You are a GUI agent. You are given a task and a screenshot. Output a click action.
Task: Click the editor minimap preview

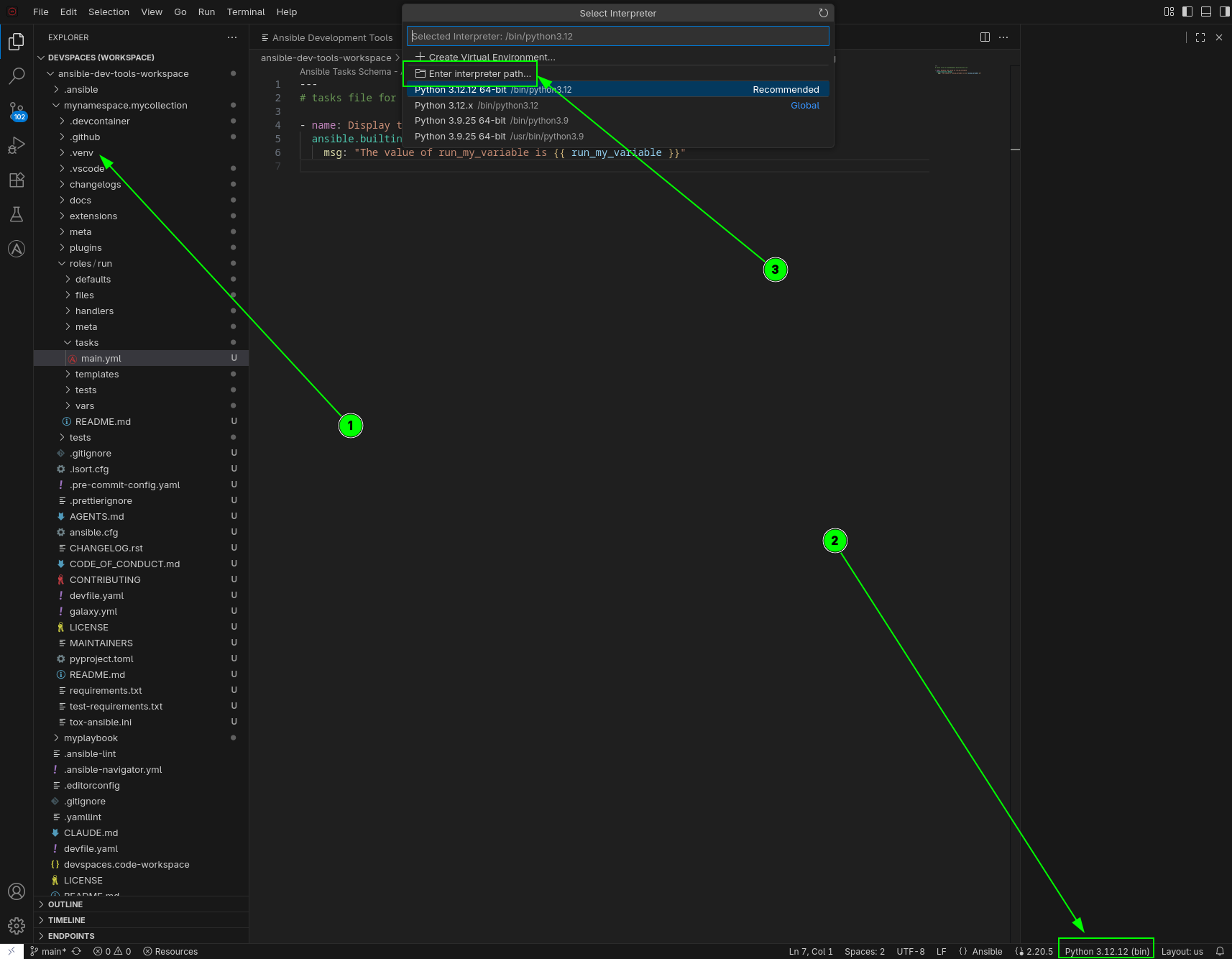click(958, 70)
